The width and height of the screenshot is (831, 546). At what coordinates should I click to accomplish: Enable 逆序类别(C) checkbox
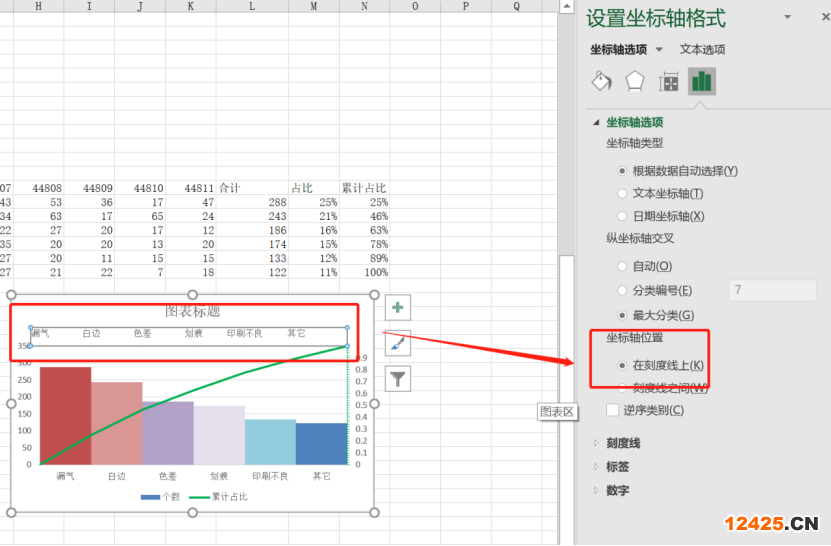(613, 410)
